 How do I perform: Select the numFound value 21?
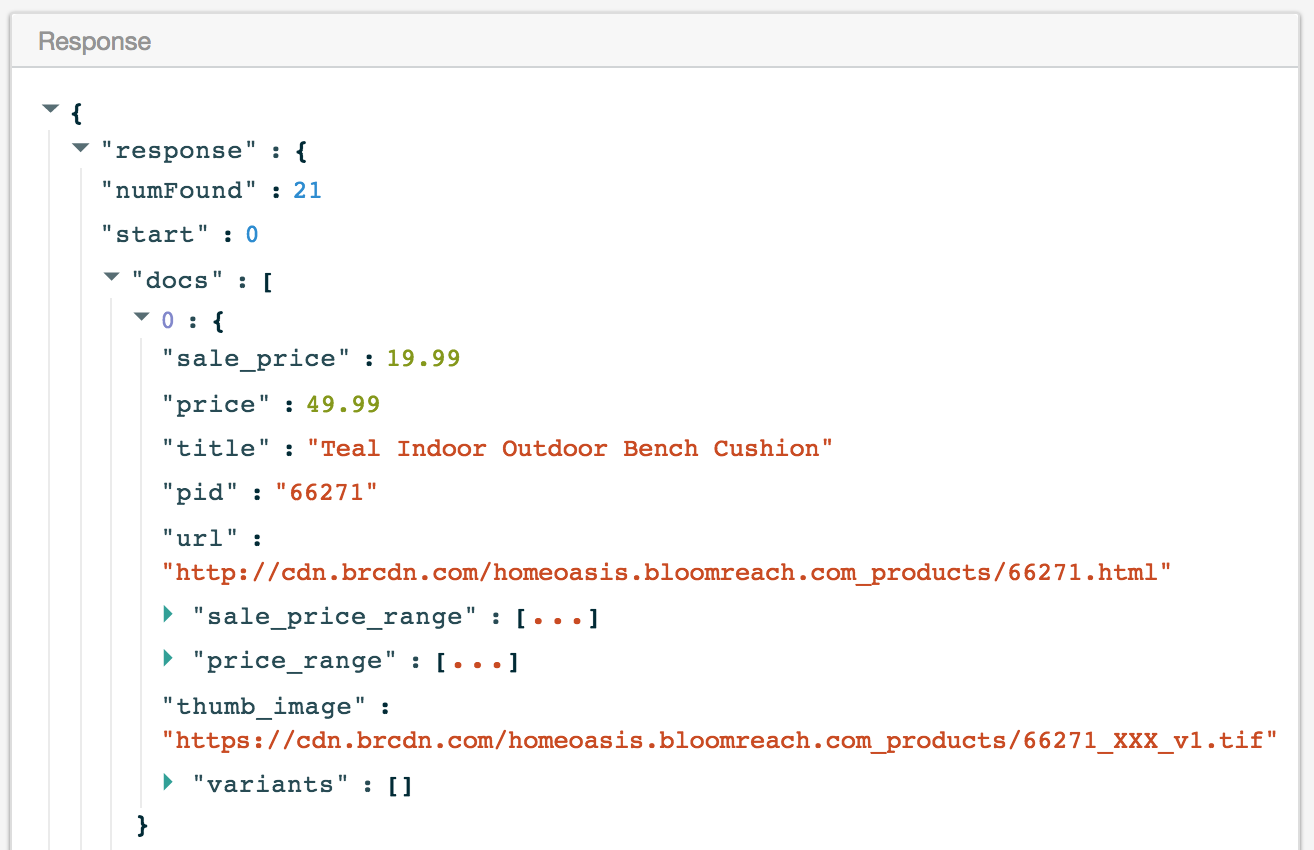307,190
